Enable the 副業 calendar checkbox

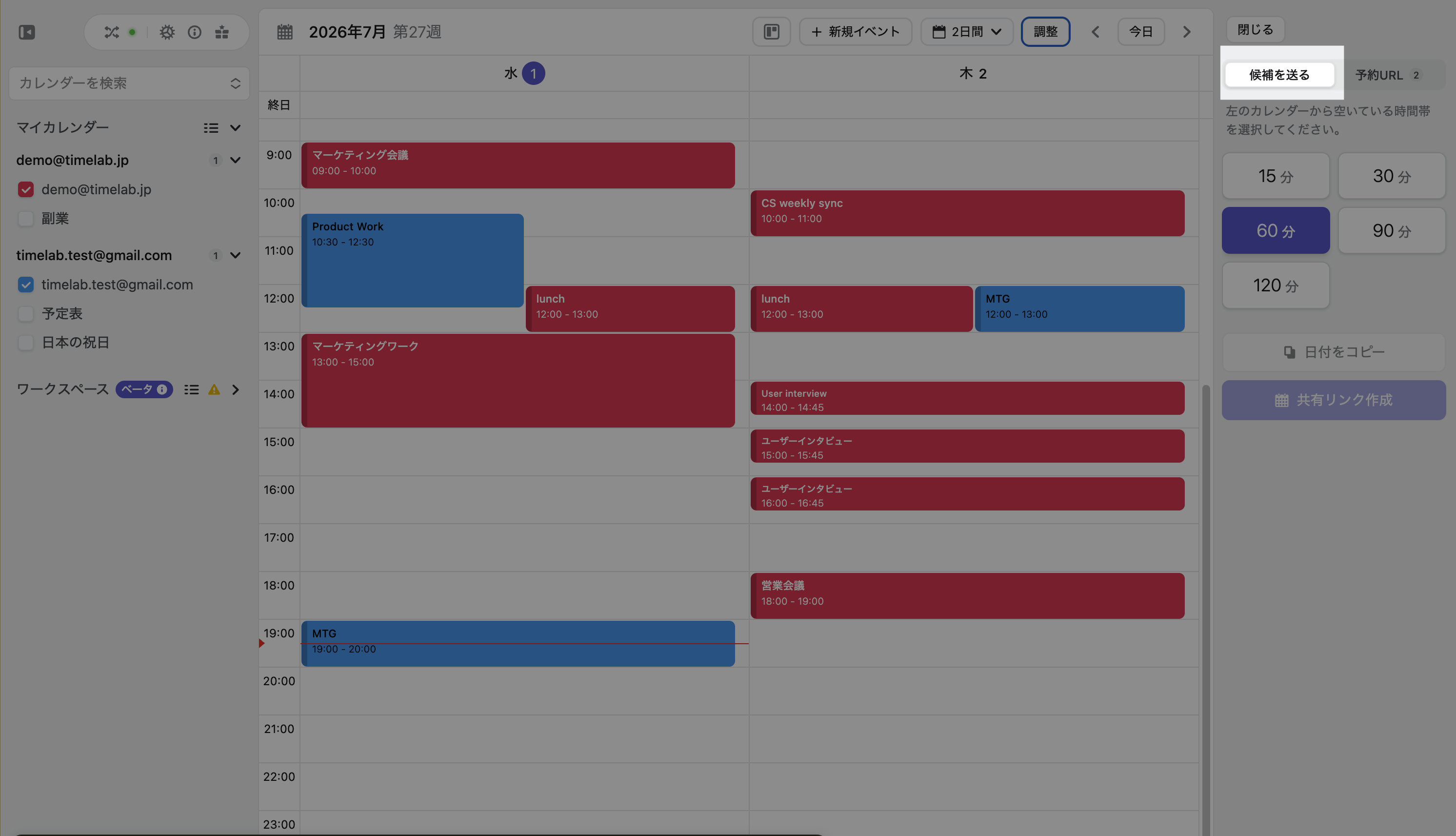(x=26, y=219)
